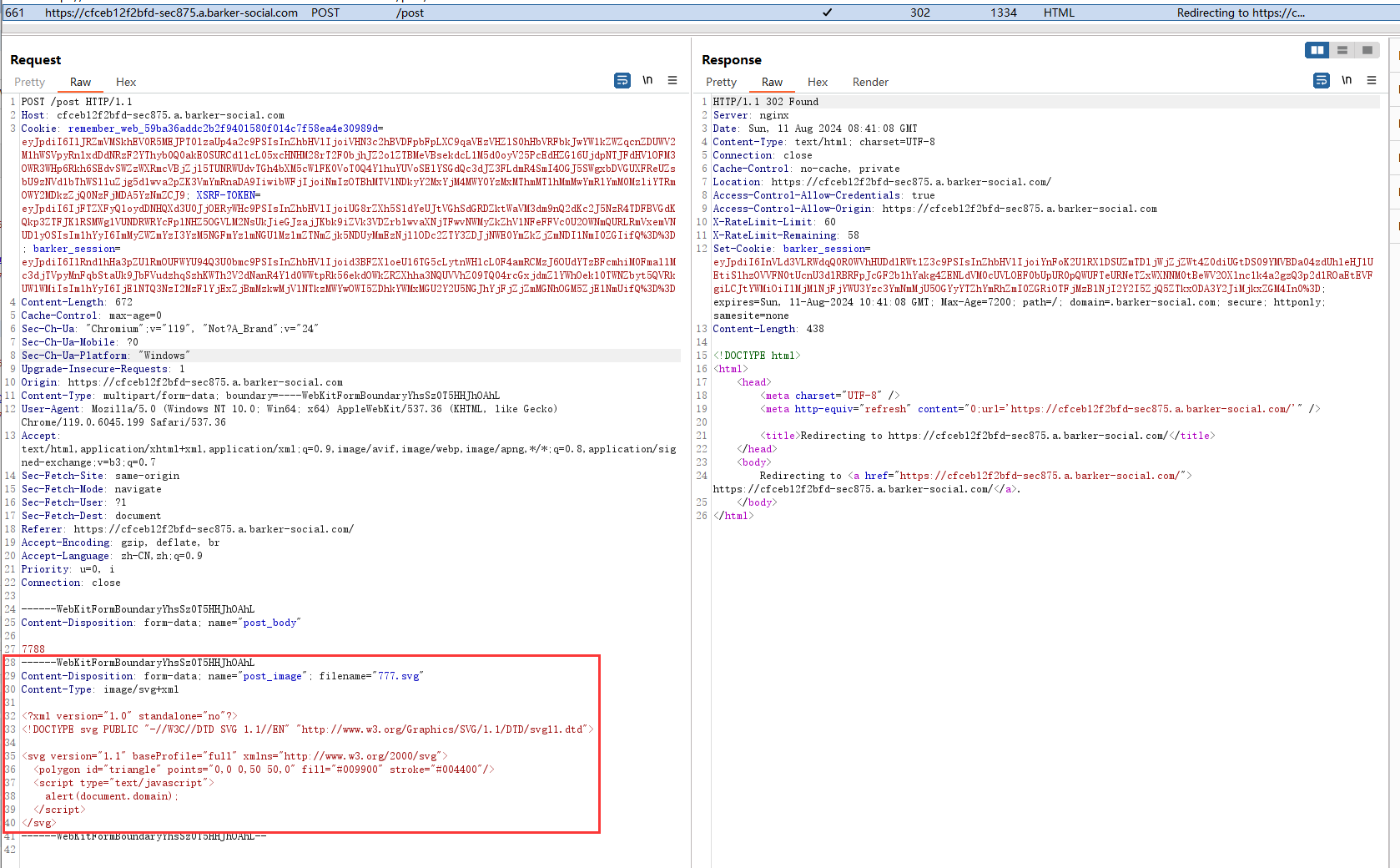1400x868 pixels.
Task: Switch Response view to Raw tab
Action: click(x=772, y=82)
